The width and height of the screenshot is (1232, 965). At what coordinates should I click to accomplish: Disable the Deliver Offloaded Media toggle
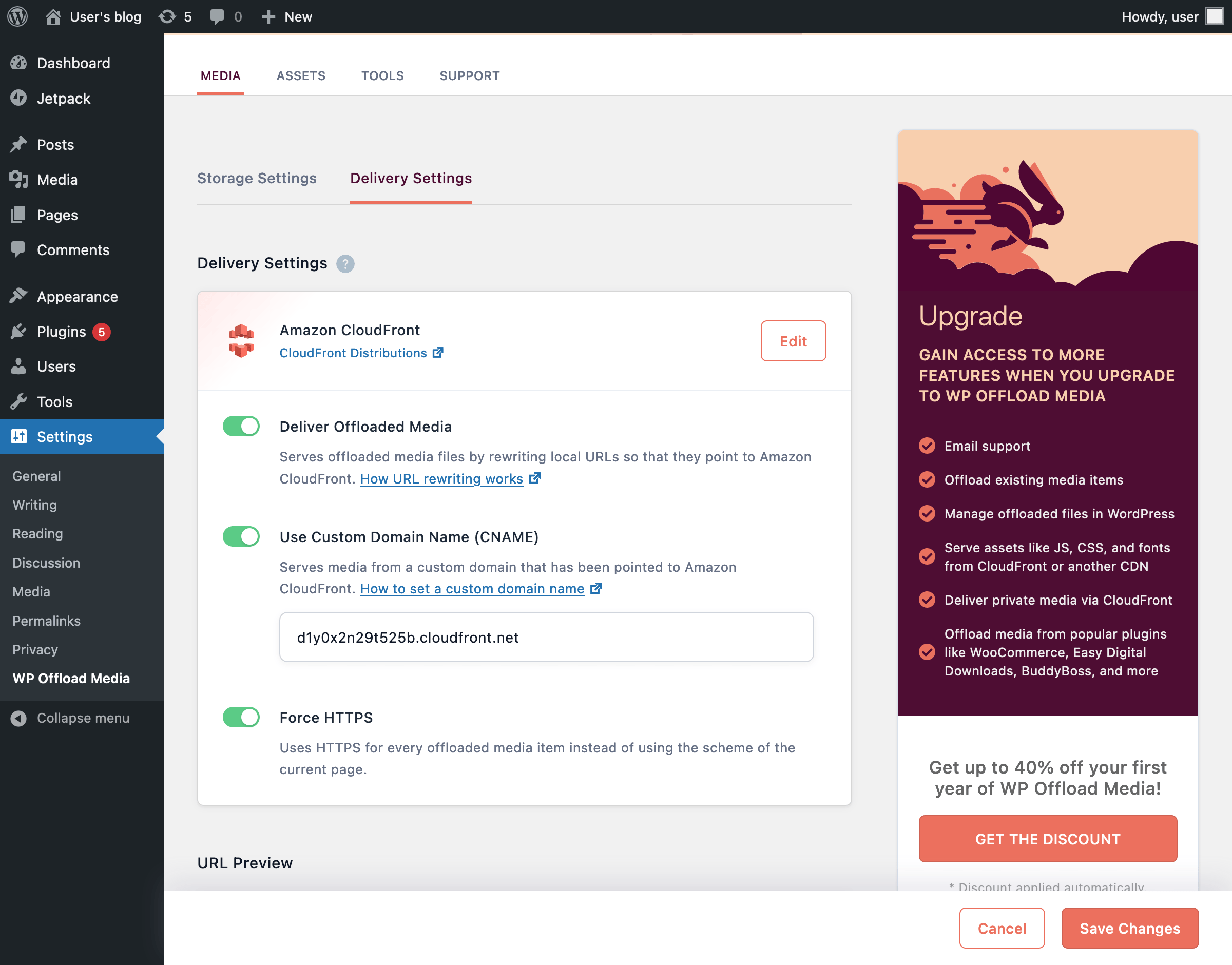click(241, 427)
